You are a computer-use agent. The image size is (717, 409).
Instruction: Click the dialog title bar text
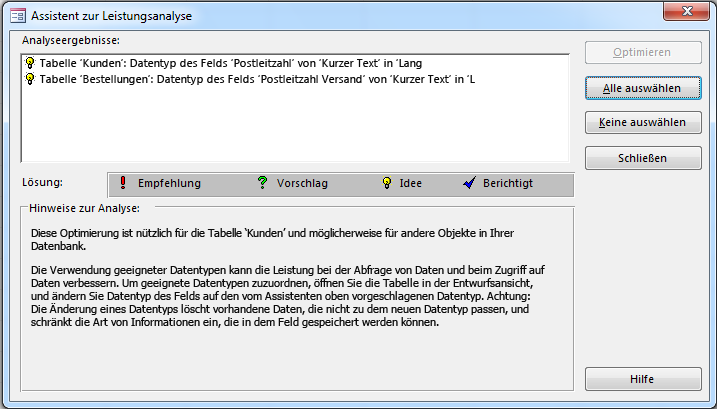pos(112,16)
